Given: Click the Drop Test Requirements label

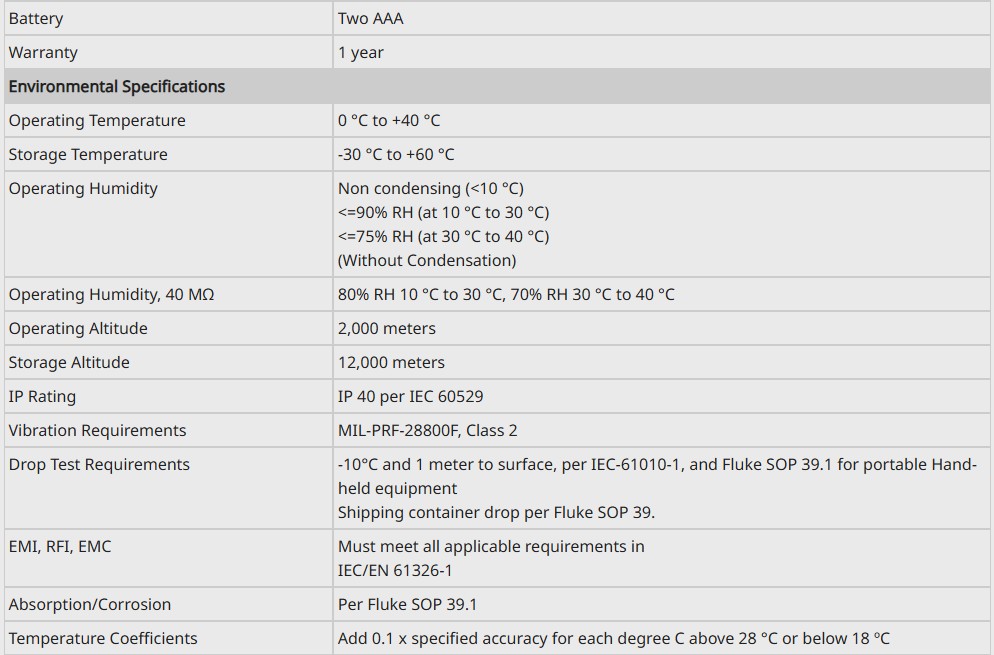Looking at the screenshot, I should coord(99,464).
